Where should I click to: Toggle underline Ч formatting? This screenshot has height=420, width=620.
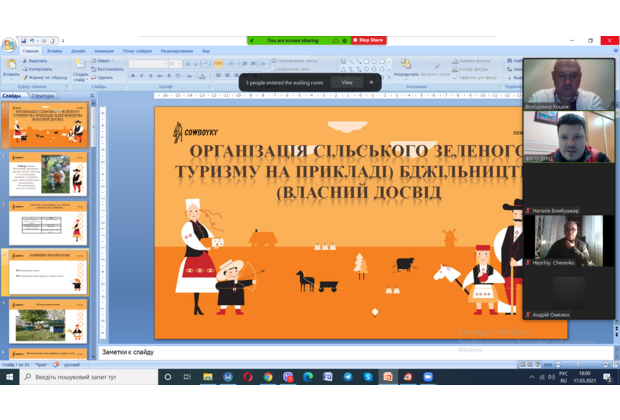click(x=151, y=76)
